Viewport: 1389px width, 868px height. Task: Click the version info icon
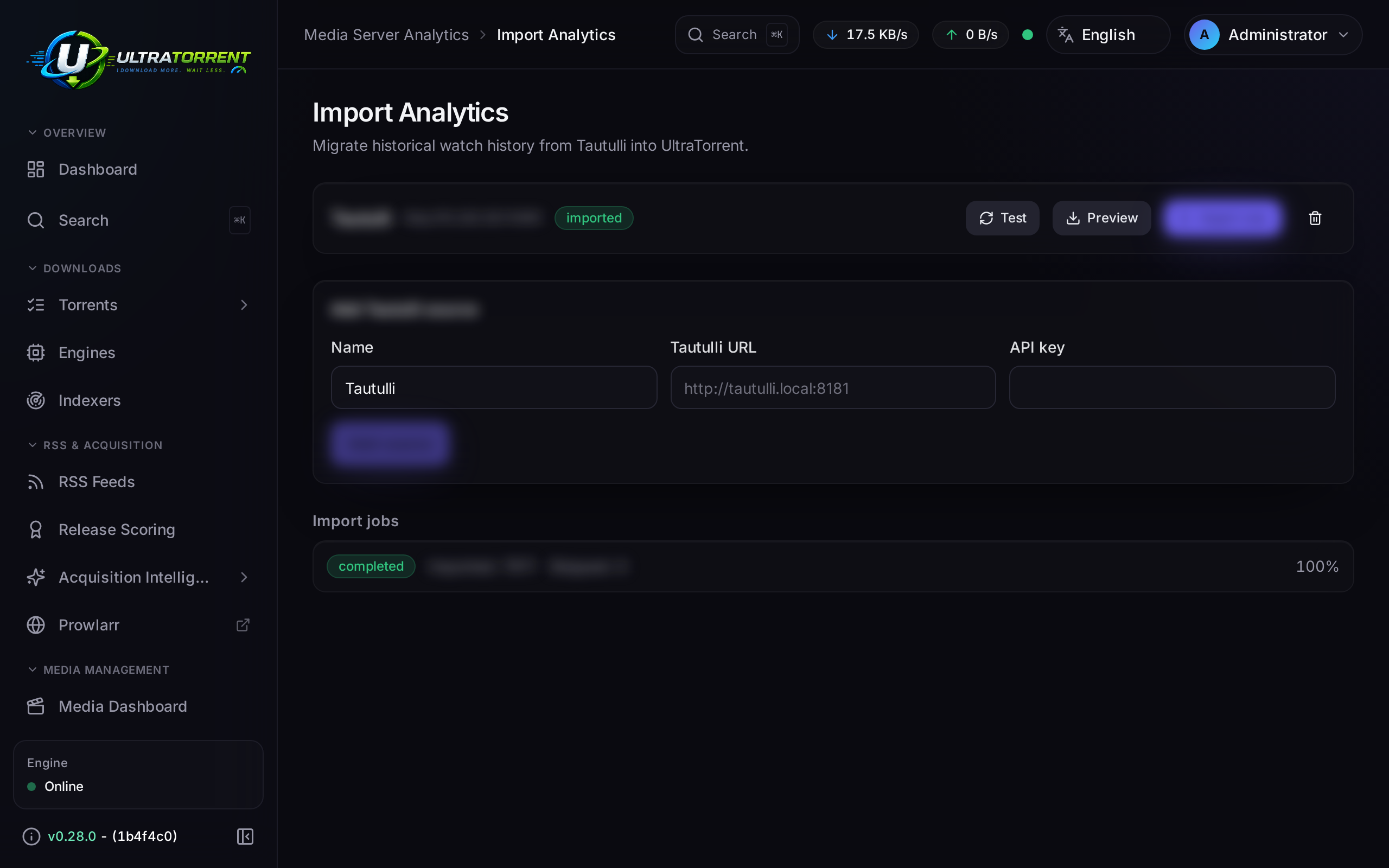tap(31, 837)
